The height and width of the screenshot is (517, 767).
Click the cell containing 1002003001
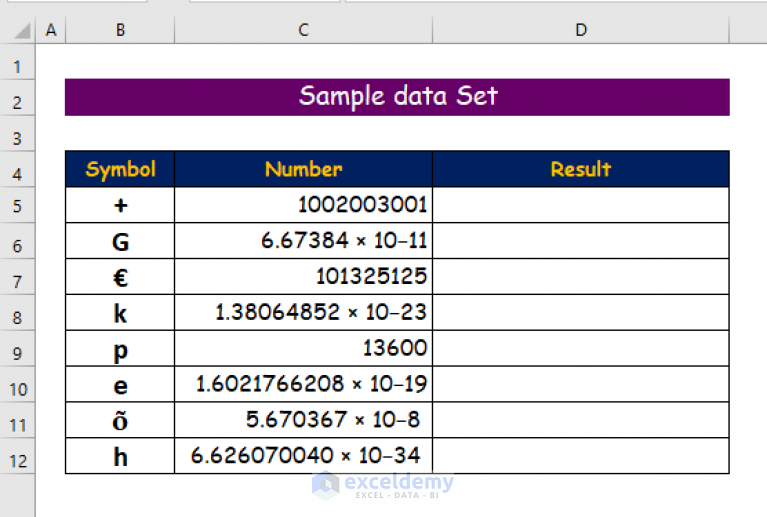[x=303, y=205]
